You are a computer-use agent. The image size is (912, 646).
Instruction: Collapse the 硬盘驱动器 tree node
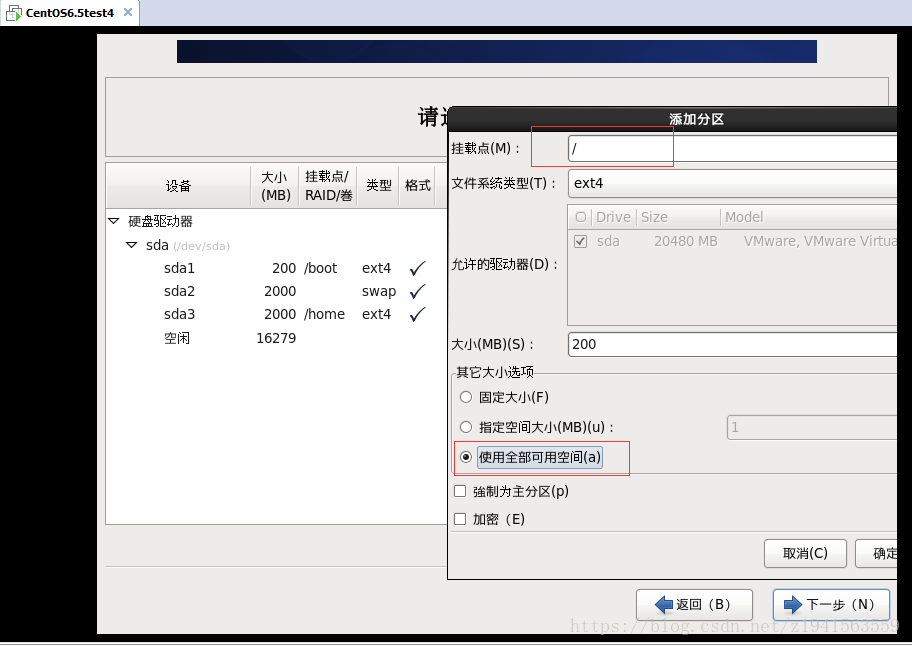click(114, 221)
